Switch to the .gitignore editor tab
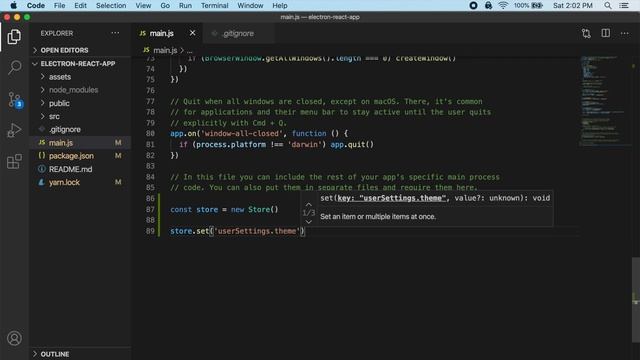Screen dimensions: 640x360 point(238,33)
